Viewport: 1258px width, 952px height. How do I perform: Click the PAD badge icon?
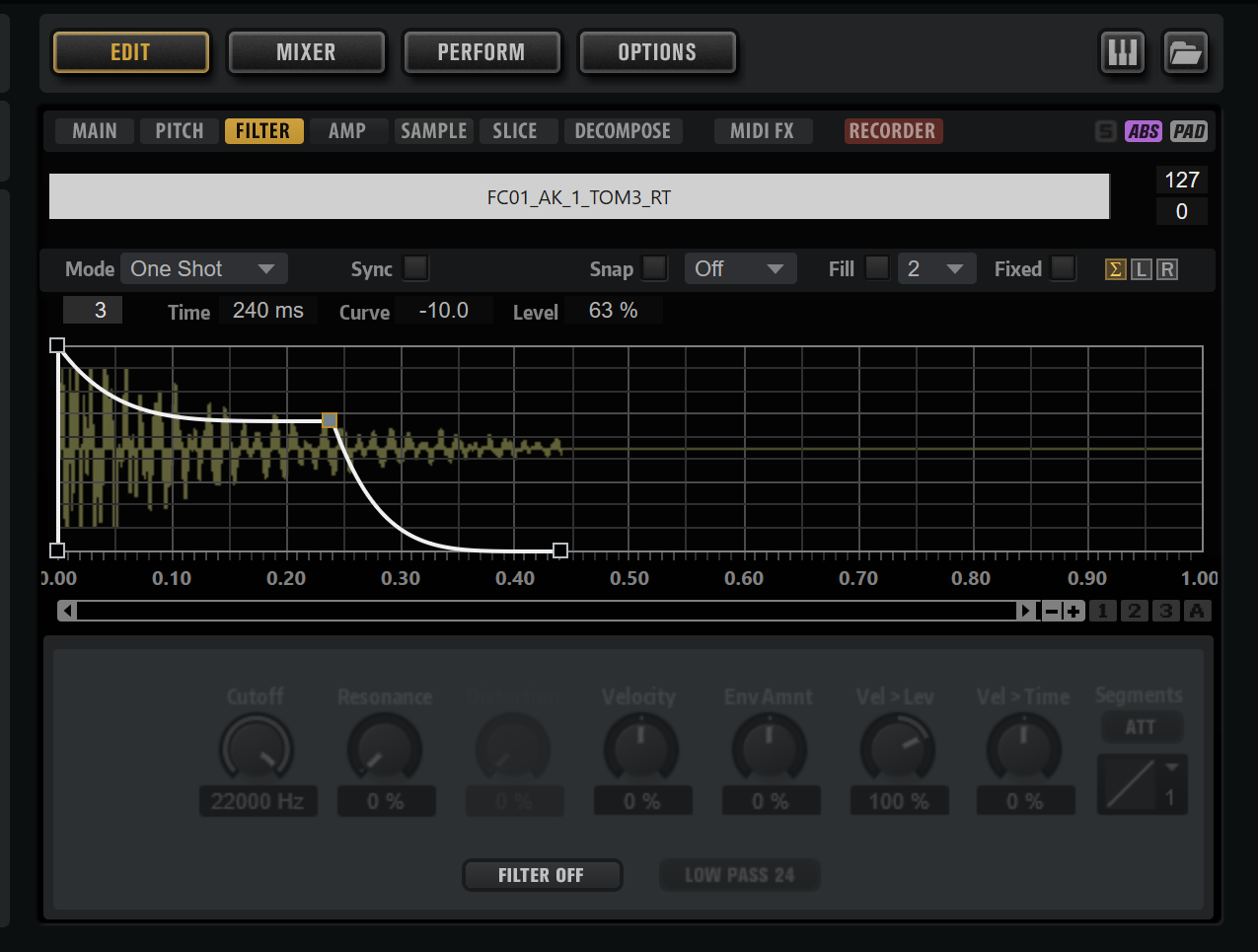(1189, 131)
